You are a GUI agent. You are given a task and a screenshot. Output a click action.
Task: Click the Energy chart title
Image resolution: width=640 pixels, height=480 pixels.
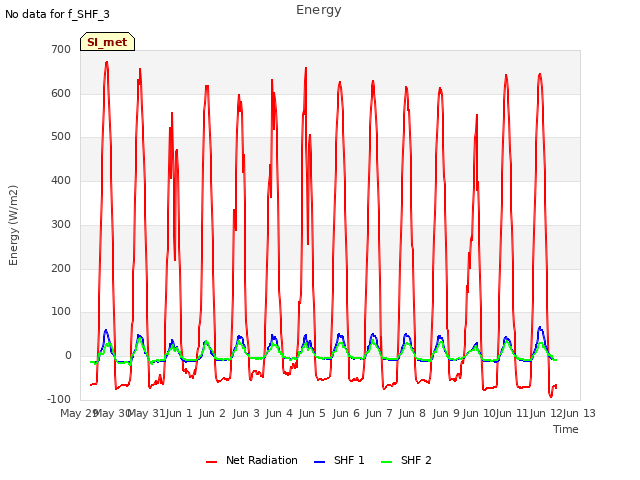tap(319, 10)
